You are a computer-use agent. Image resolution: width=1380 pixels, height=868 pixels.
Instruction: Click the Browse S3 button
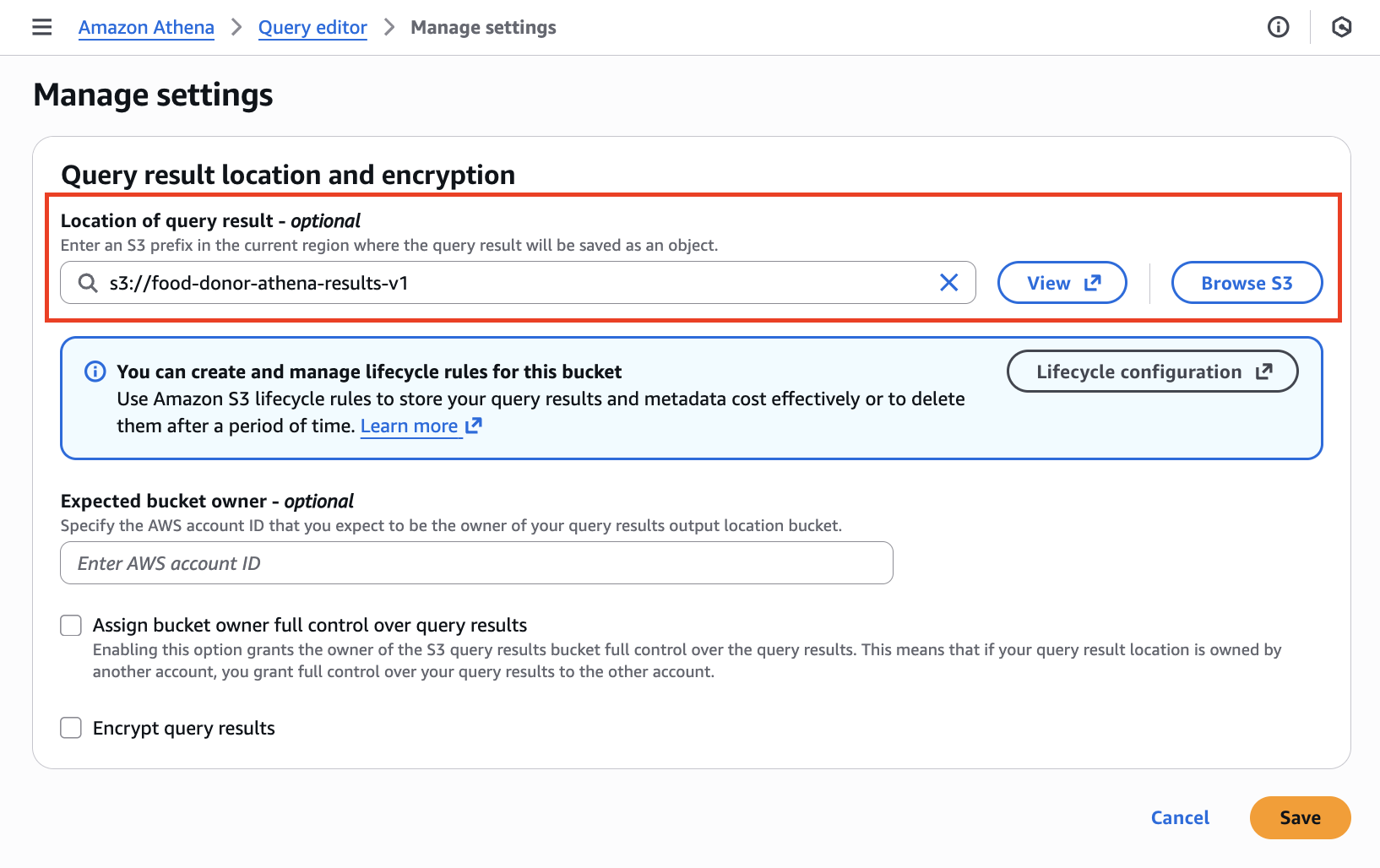[1247, 283]
